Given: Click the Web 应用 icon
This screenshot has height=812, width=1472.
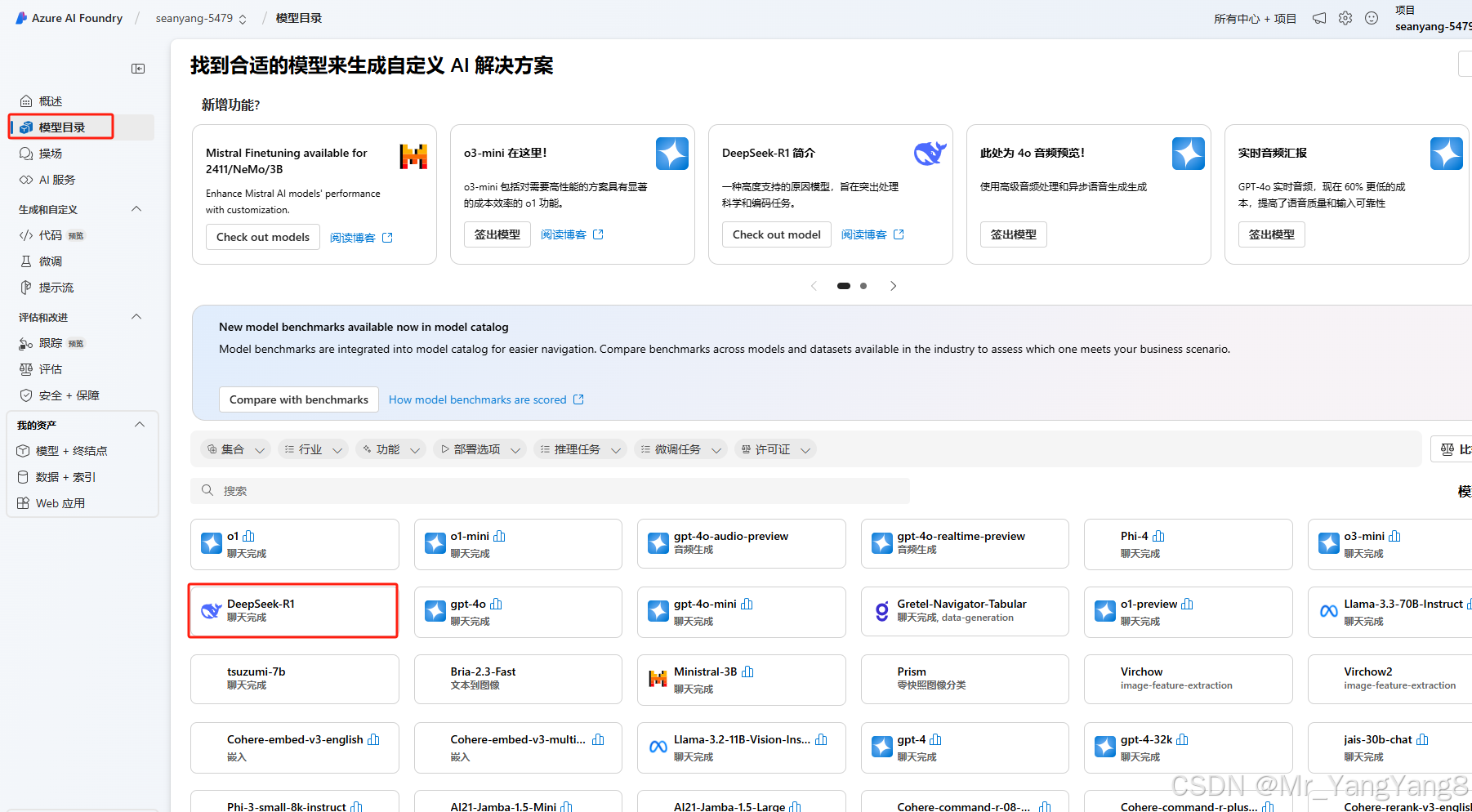Looking at the screenshot, I should tap(23, 503).
